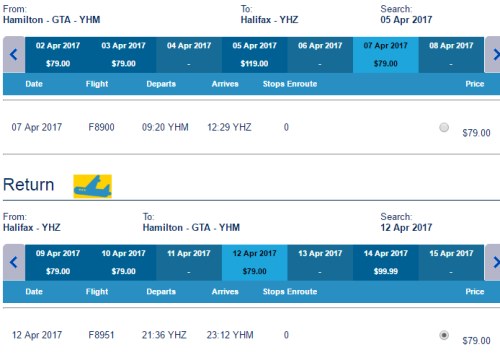Image resolution: width=500 pixels, height=360 pixels.
Task: Switch to 14 Apr 2017 $99.99 tab
Action: [x=386, y=262]
